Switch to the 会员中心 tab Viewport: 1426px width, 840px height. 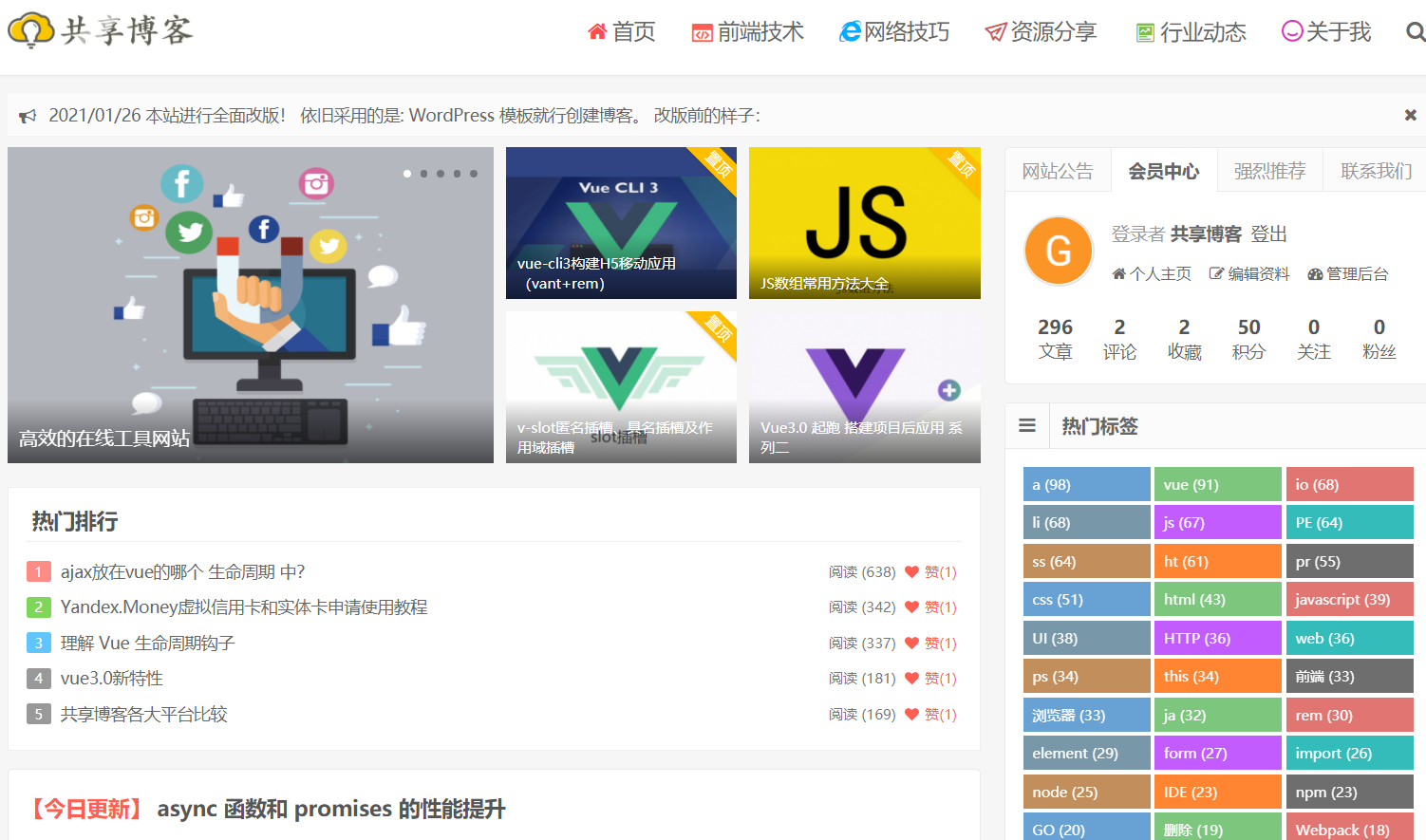click(1164, 171)
